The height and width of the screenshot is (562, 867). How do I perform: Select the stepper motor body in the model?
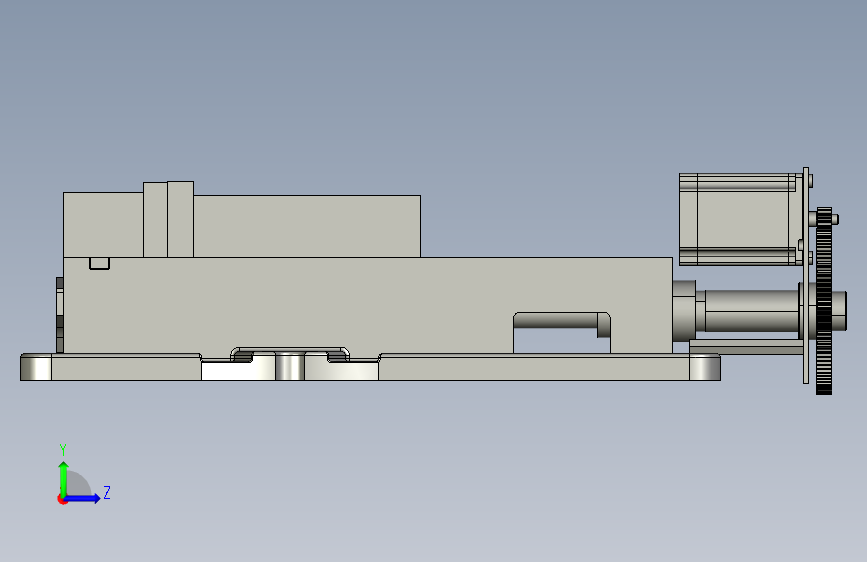(741, 220)
